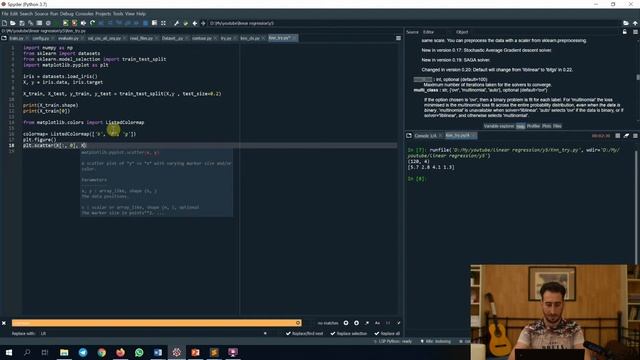
Task: Open File Explorer from taskbar
Action: (x=64, y=352)
